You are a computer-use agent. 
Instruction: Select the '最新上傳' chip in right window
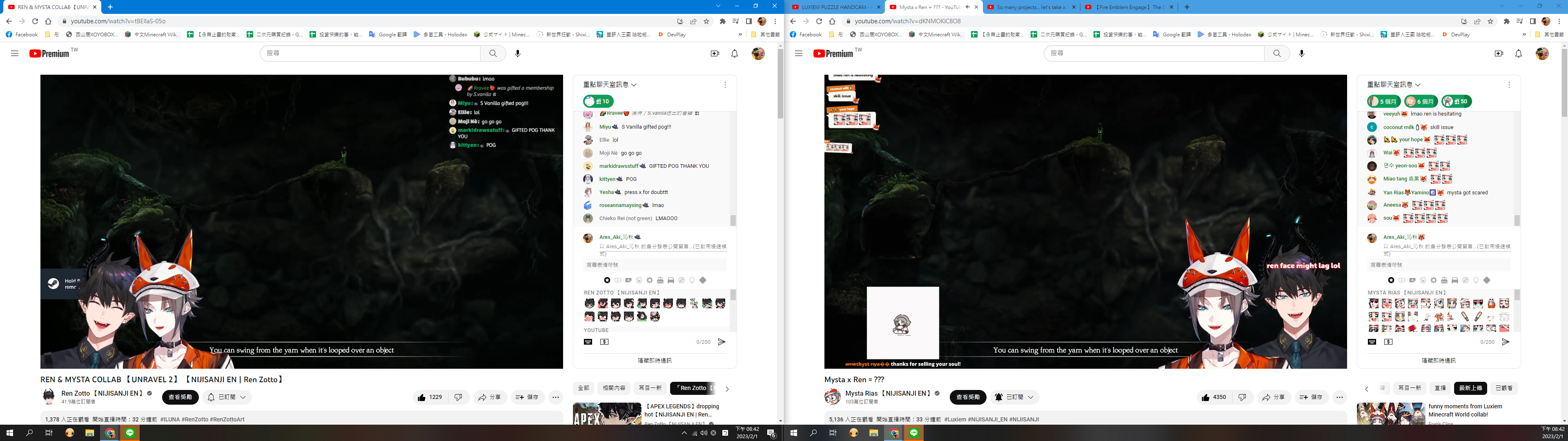1470,388
